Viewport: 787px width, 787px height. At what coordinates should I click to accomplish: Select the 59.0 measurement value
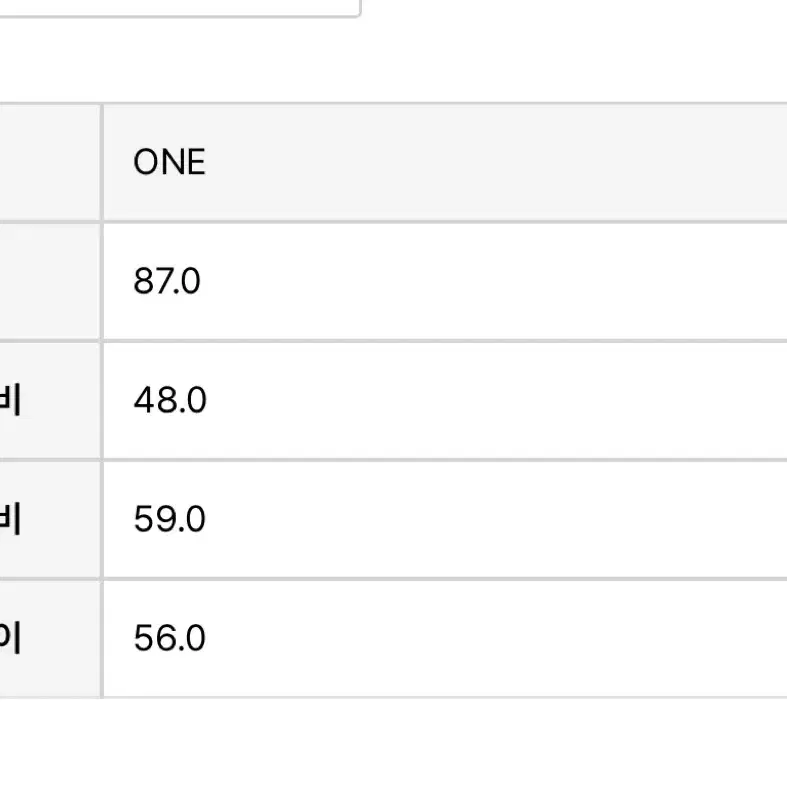(x=169, y=519)
